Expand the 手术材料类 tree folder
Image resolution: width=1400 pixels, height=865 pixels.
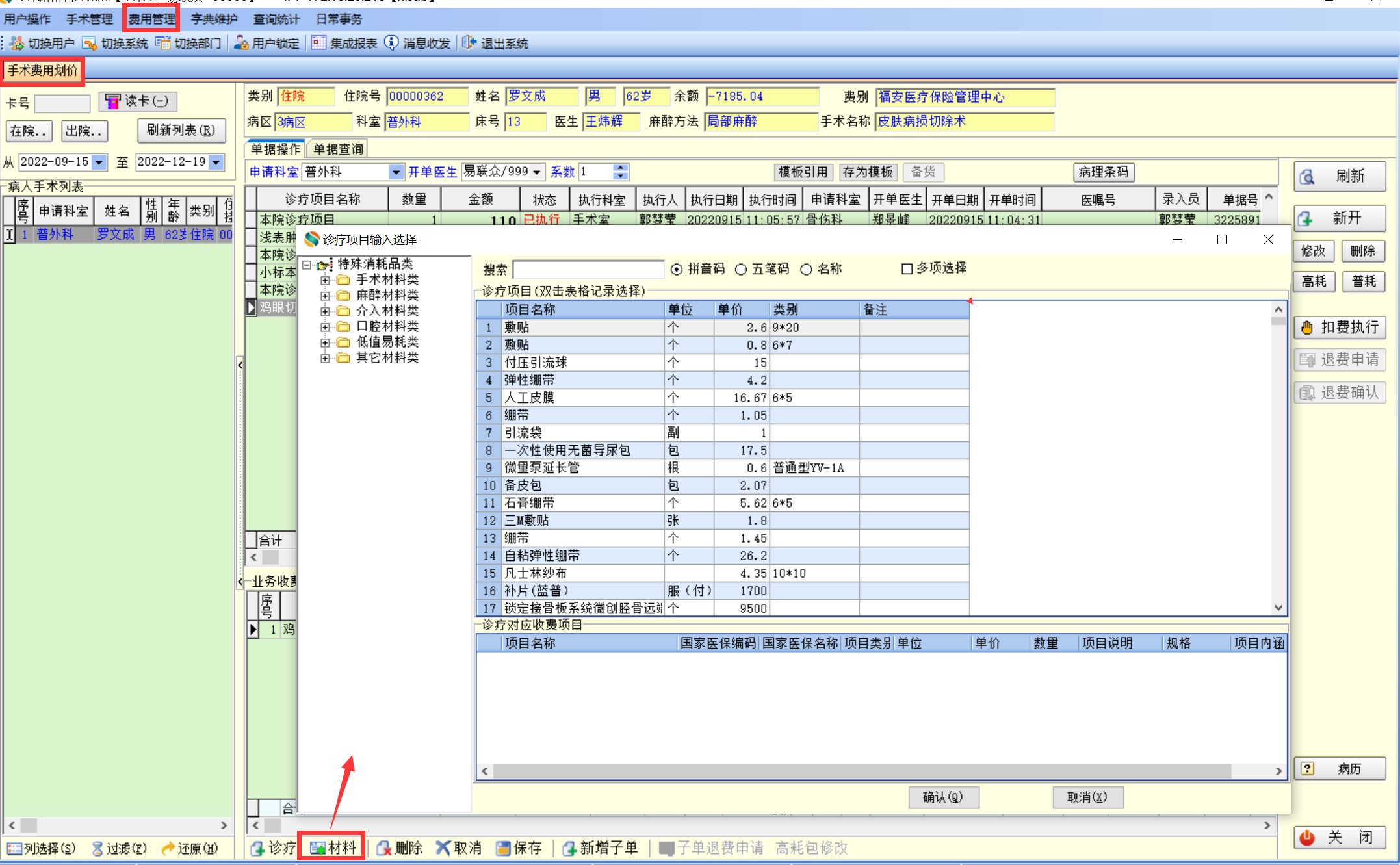coord(324,280)
